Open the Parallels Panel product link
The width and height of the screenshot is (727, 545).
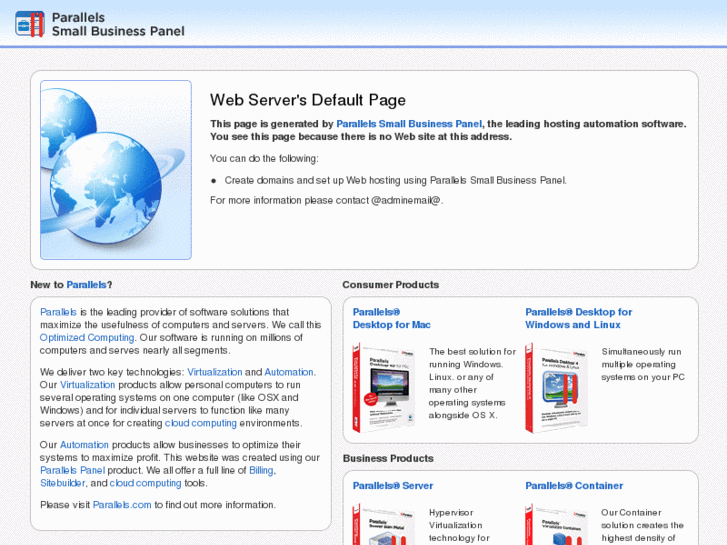(72, 470)
